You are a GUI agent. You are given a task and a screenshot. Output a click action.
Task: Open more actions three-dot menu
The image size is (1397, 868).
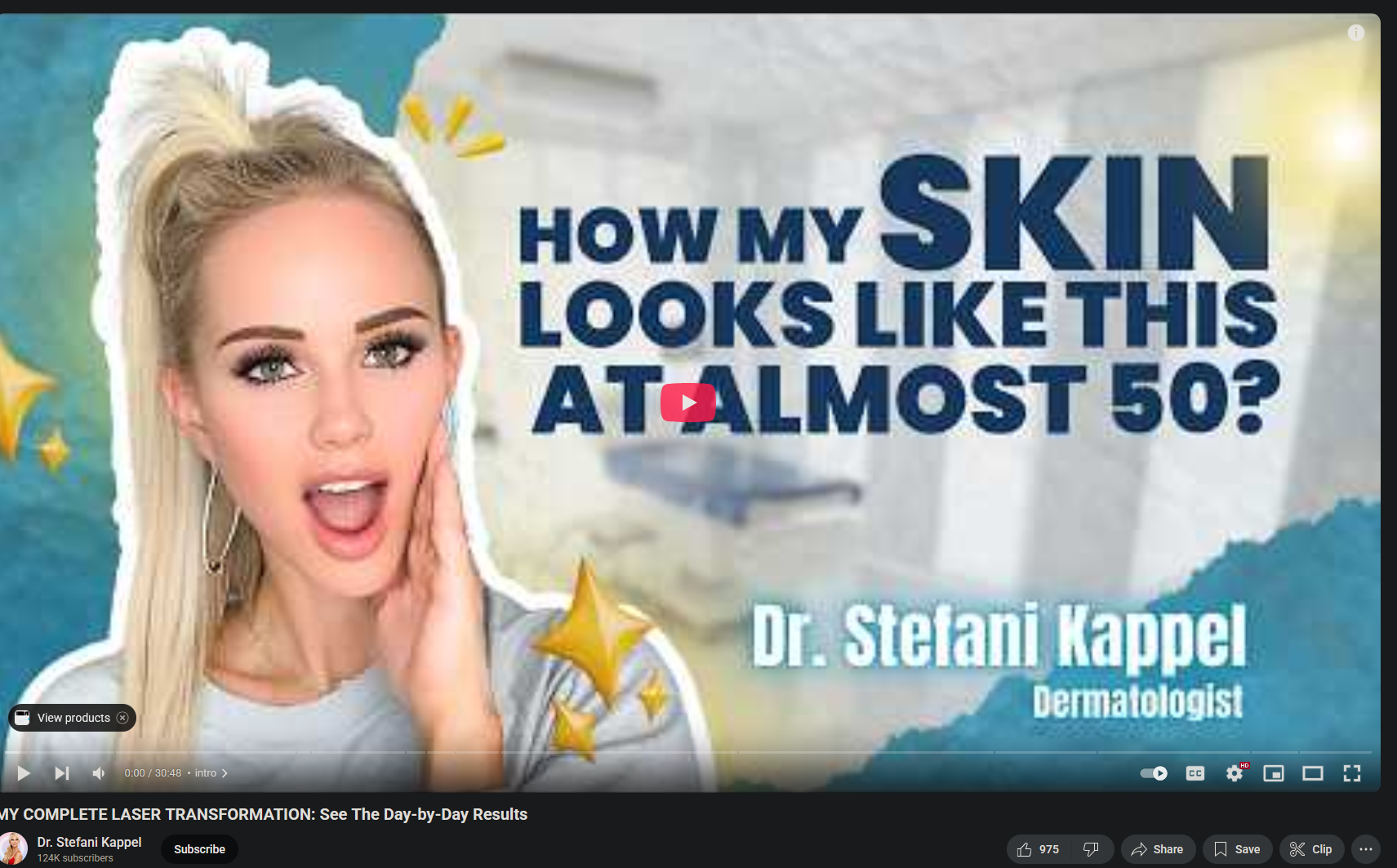point(1366,849)
